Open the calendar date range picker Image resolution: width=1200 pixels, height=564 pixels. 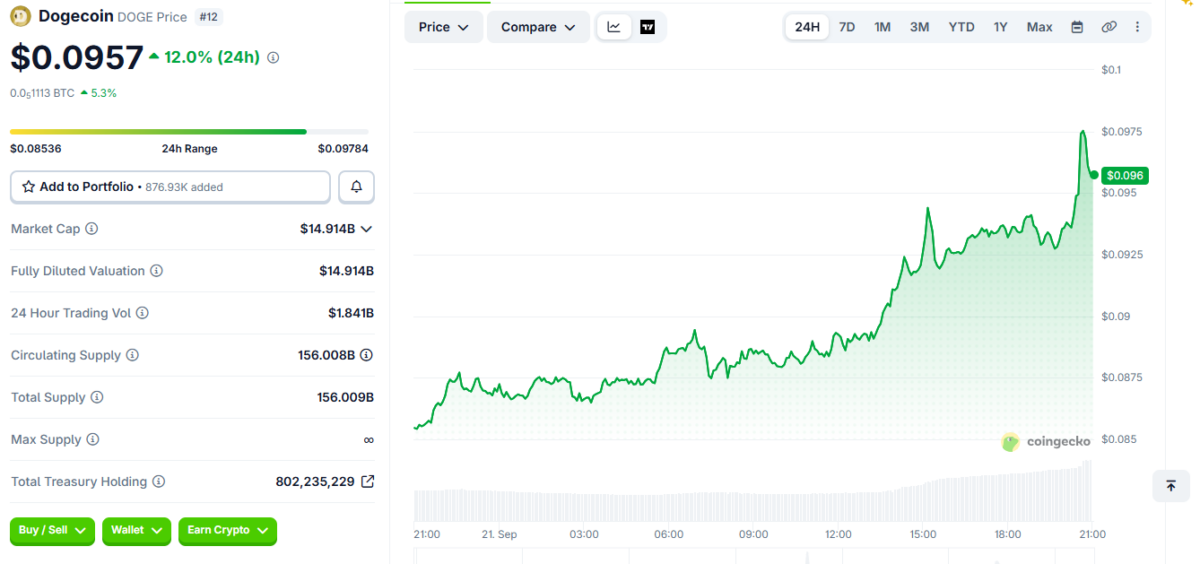pyautogui.click(x=1077, y=27)
